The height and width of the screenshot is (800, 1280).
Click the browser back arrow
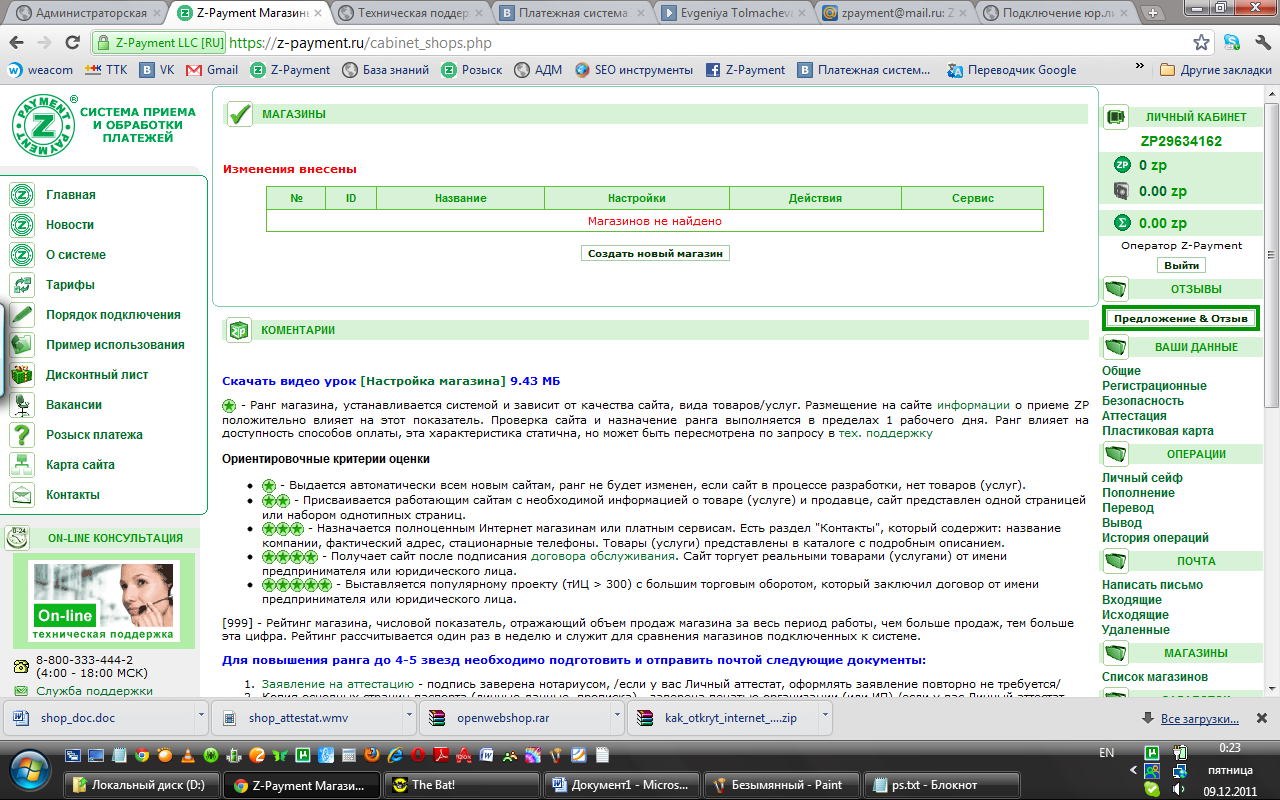click(16, 43)
